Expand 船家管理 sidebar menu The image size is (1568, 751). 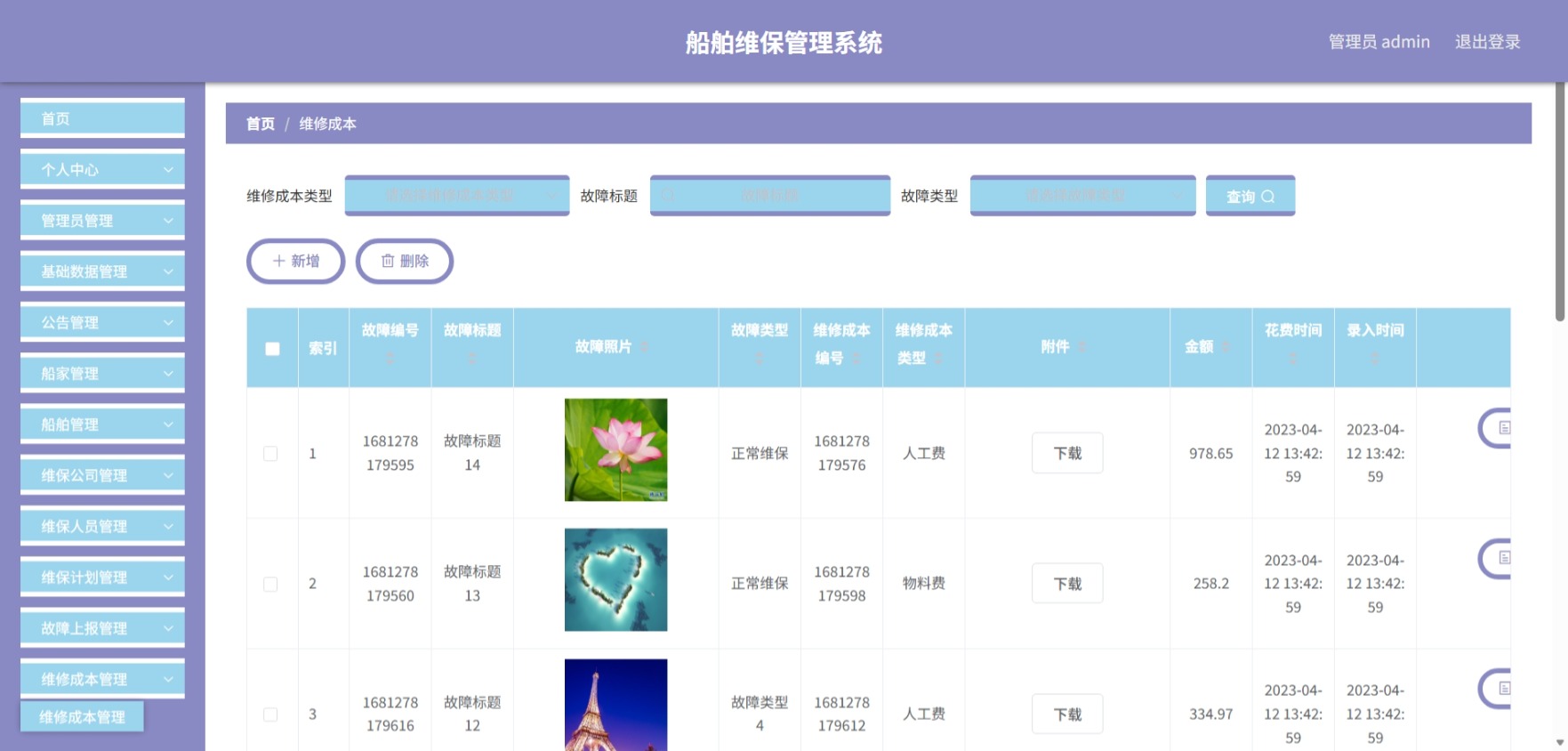(x=102, y=373)
